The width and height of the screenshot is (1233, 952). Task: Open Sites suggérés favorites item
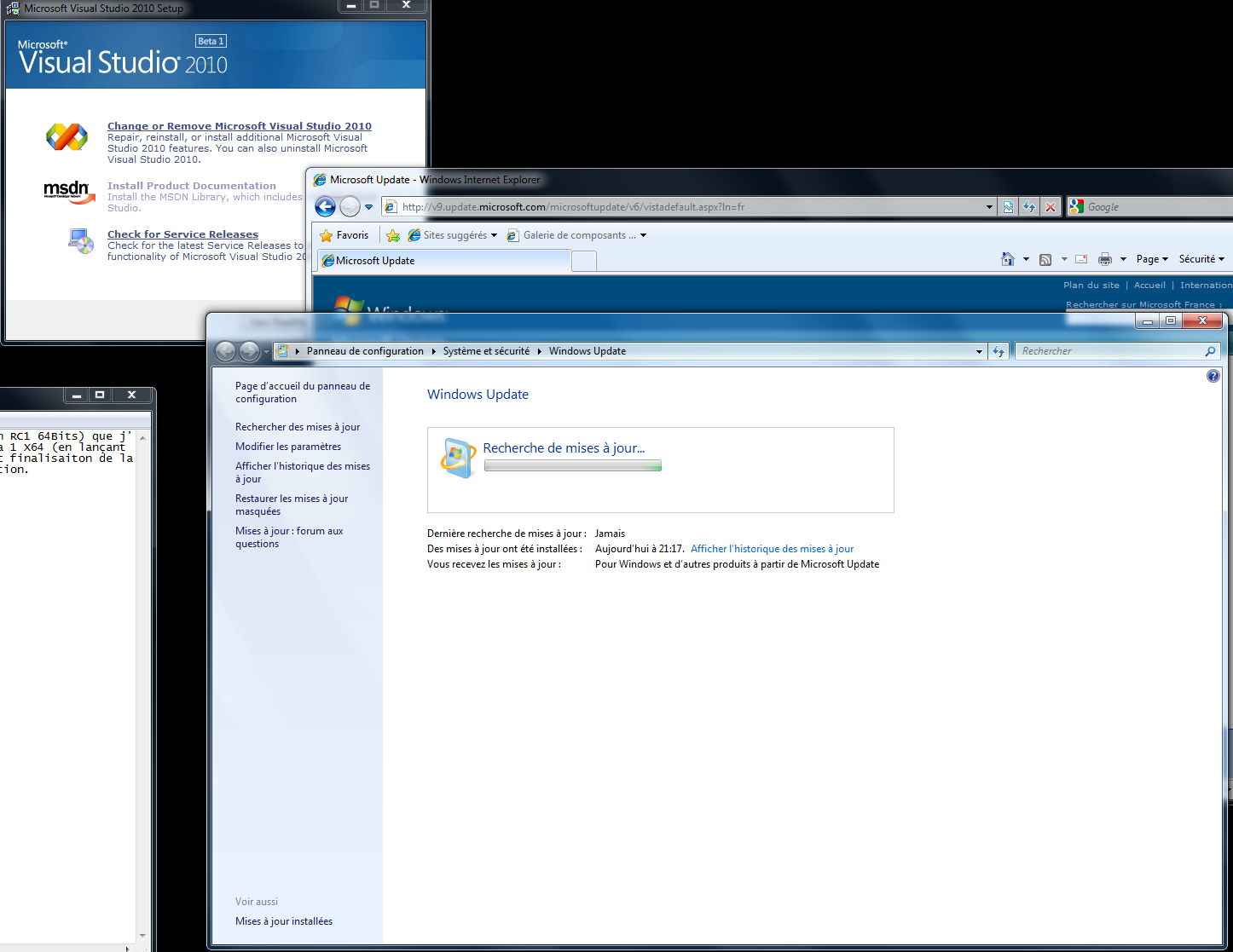pos(452,235)
